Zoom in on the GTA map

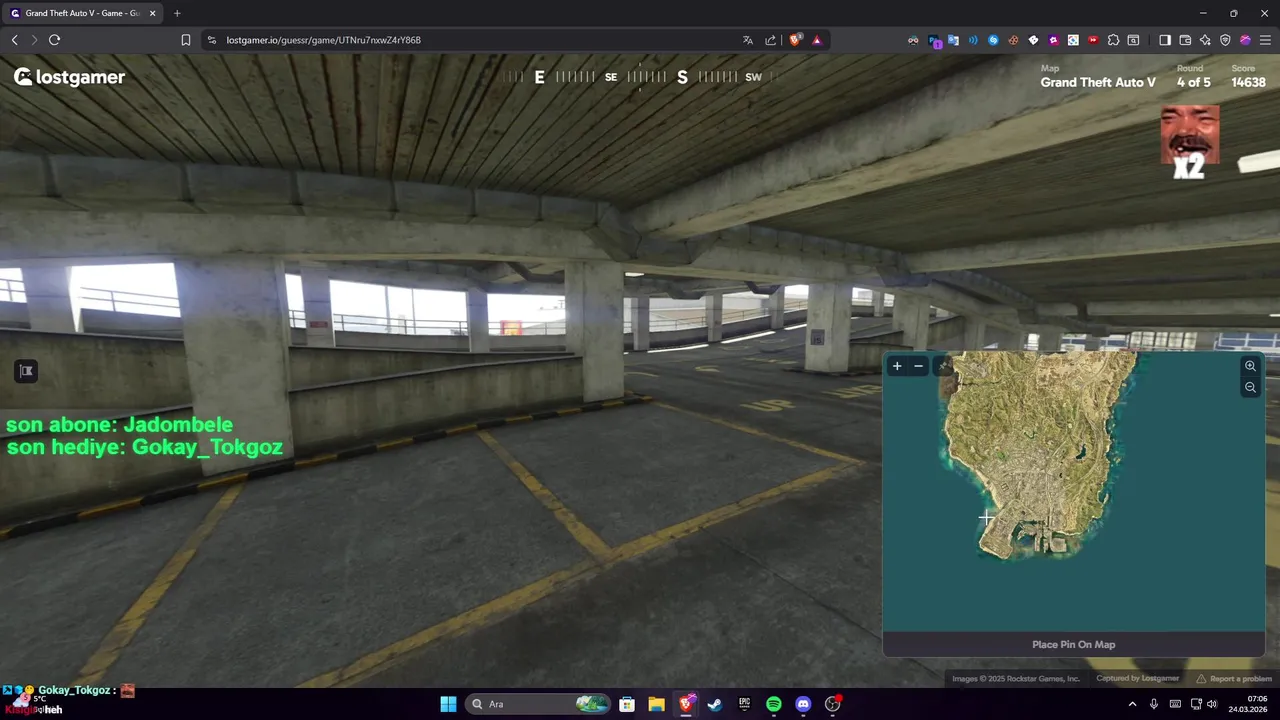1250,366
